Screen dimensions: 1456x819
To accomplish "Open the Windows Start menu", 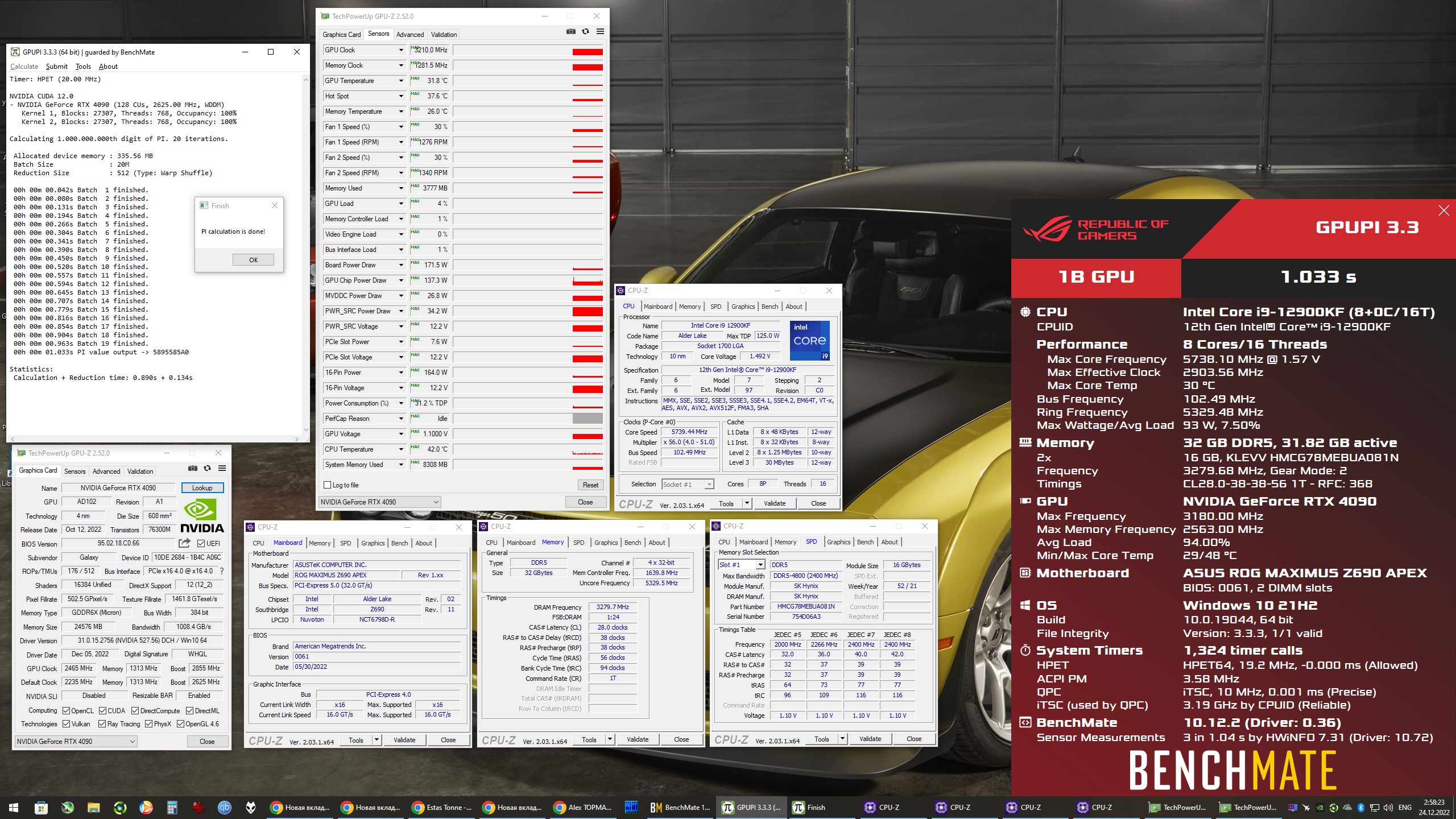I will point(14,808).
